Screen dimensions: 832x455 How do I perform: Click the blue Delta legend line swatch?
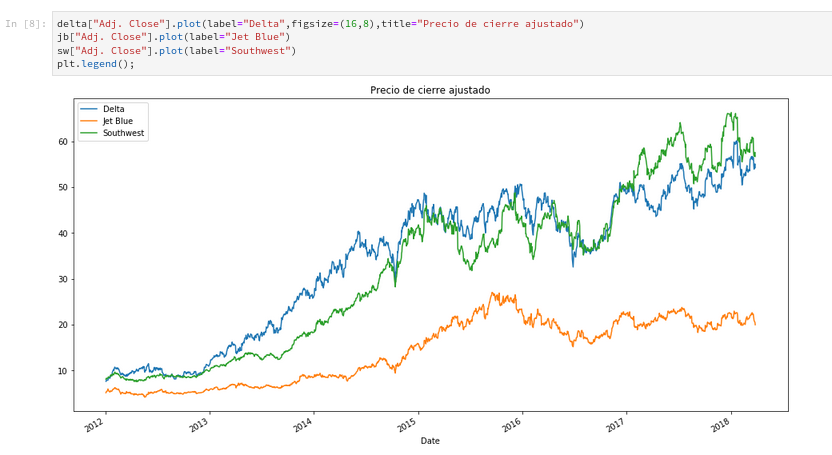(89, 109)
